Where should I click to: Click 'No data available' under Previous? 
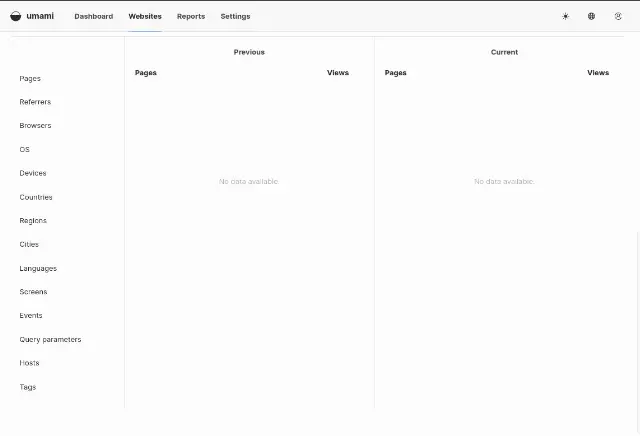tap(249, 181)
